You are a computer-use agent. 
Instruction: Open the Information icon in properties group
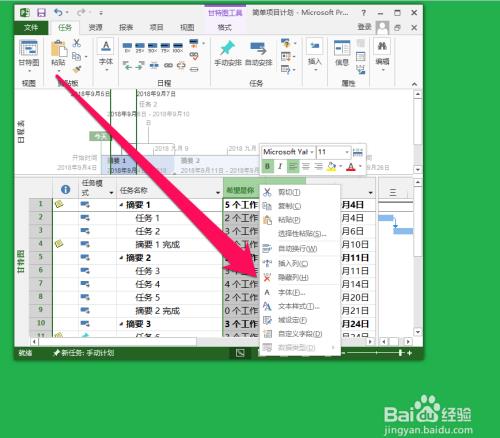click(x=342, y=52)
